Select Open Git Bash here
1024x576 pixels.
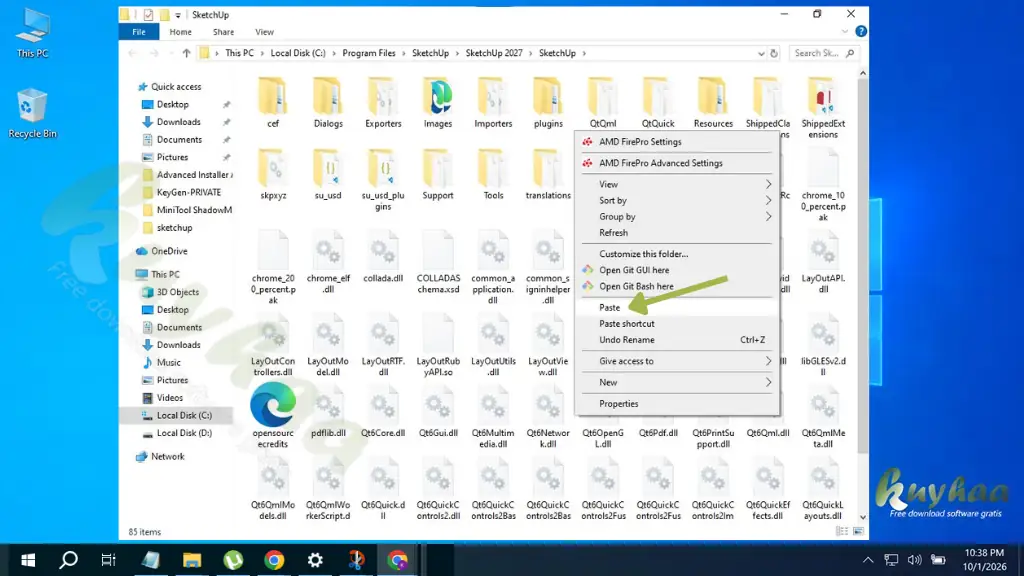click(x=677, y=286)
